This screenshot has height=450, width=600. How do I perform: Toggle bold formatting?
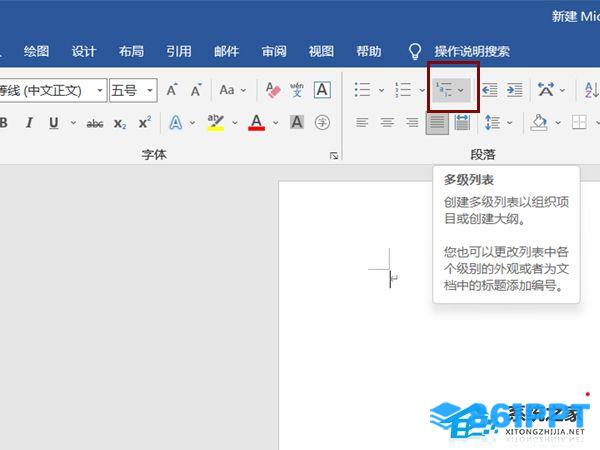point(4,123)
